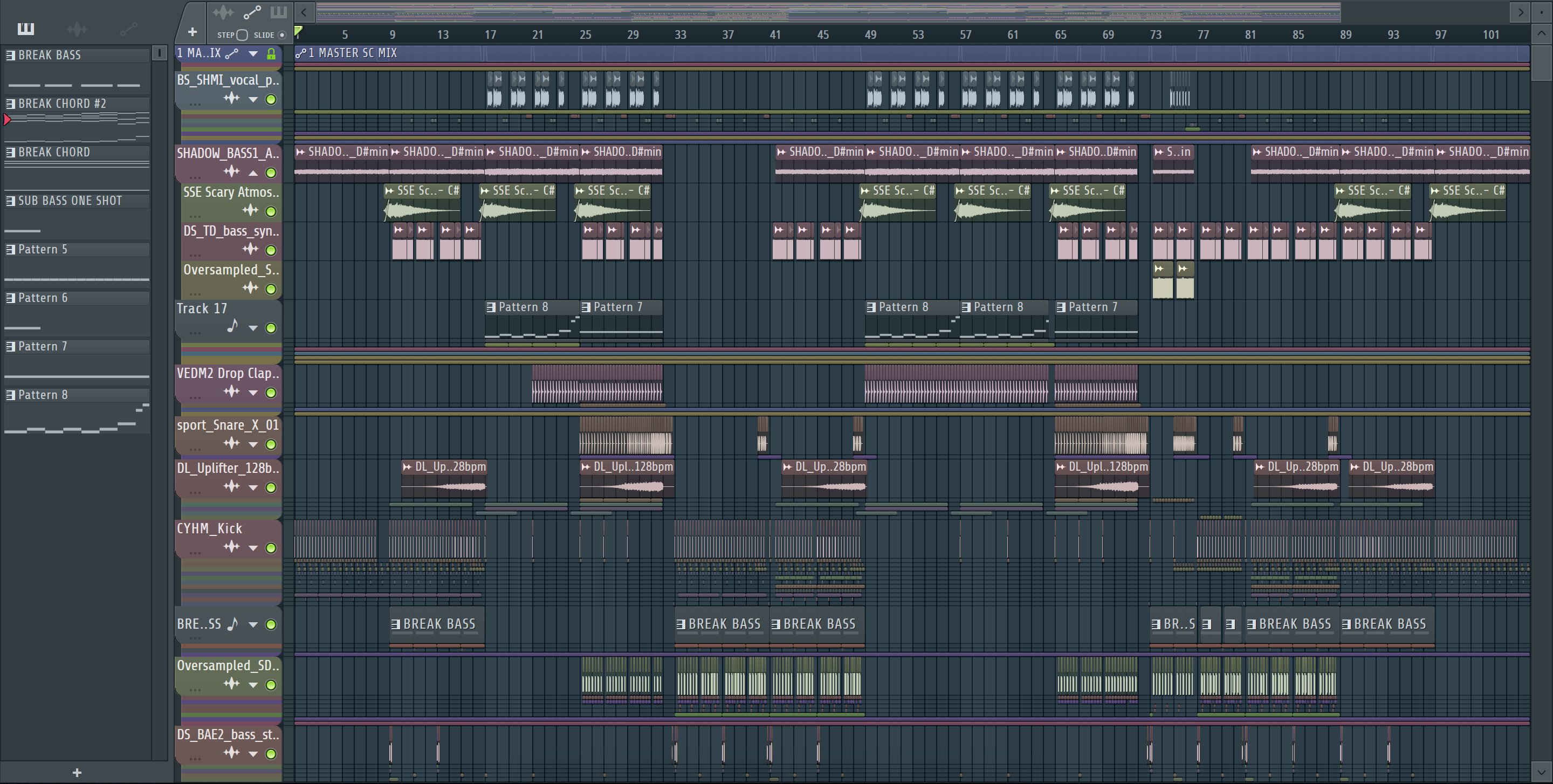Show piano patterns in the picker panel
The image size is (1553, 784).
25,29
